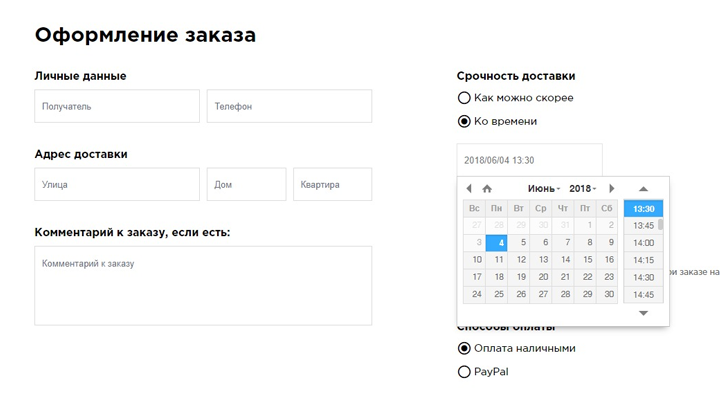
Task: Select June 19 in the calendar
Action: 518,277
